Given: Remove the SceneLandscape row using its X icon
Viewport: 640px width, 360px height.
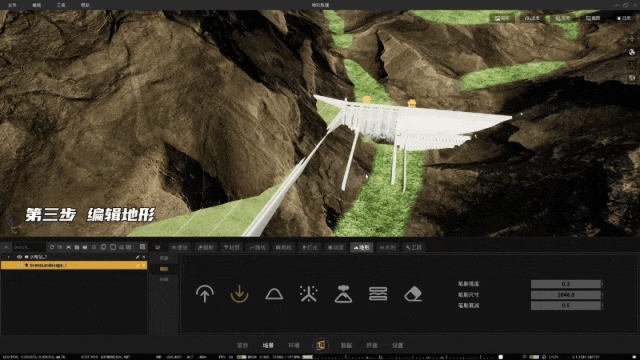Looking at the screenshot, I should 144,265.
